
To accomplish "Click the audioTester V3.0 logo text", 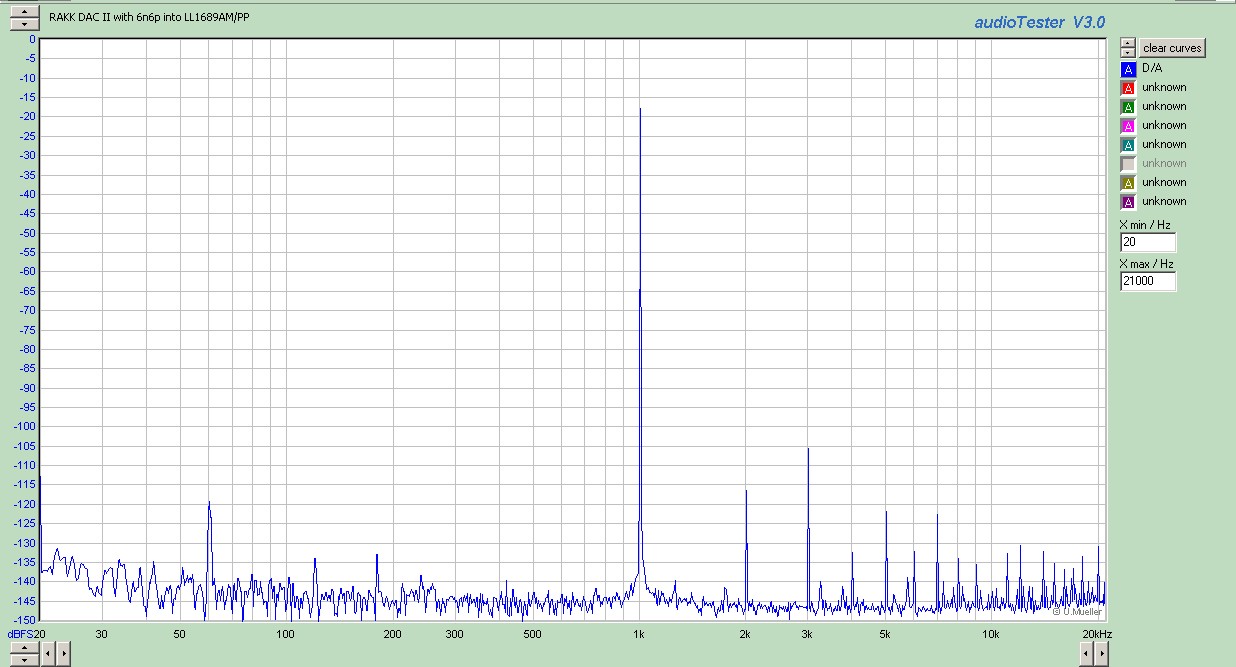I will [1040, 22].
